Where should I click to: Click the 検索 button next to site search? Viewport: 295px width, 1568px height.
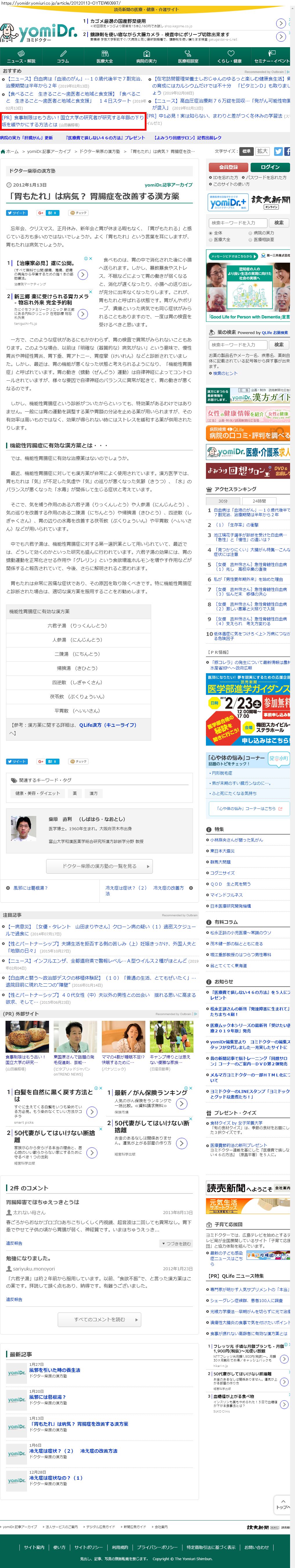(x=278, y=223)
